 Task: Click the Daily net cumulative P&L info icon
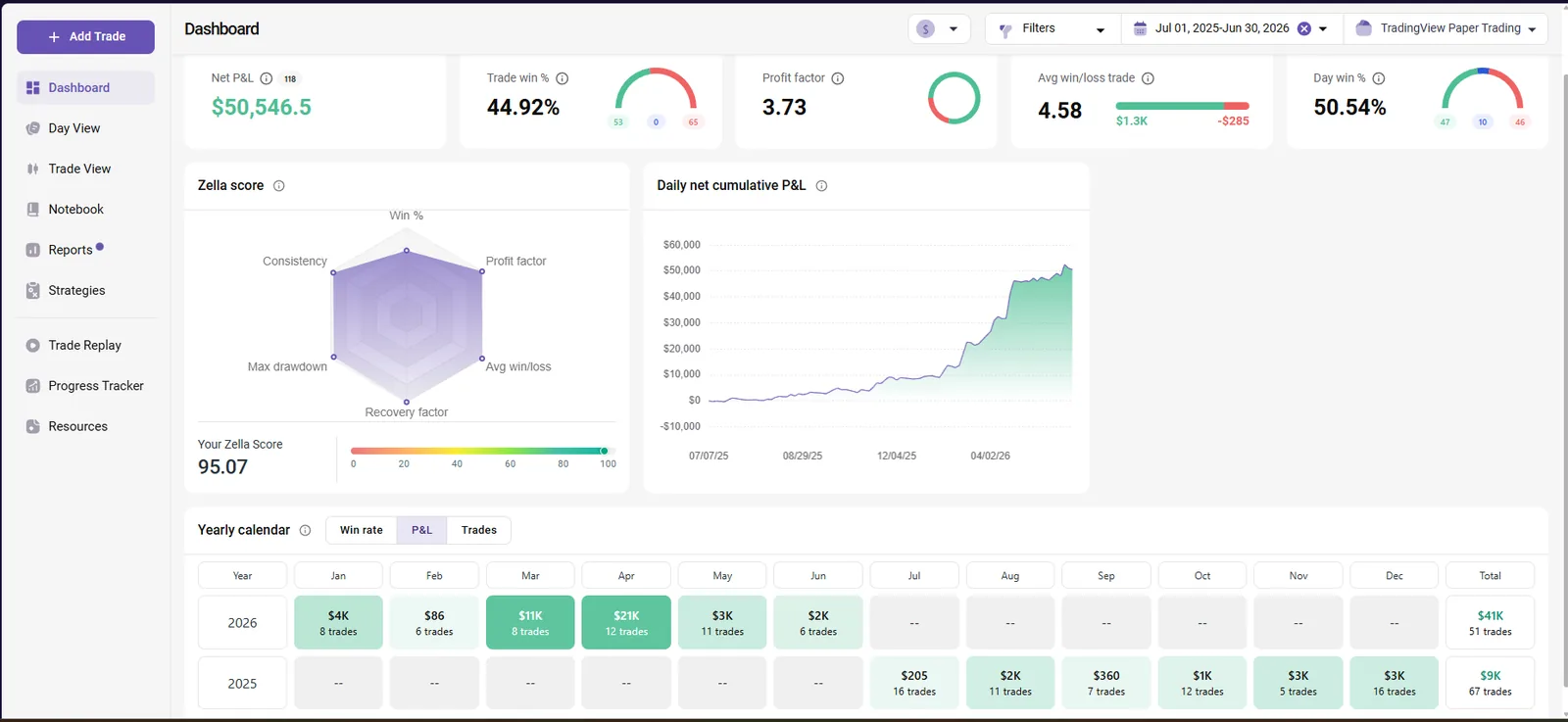[821, 186]
